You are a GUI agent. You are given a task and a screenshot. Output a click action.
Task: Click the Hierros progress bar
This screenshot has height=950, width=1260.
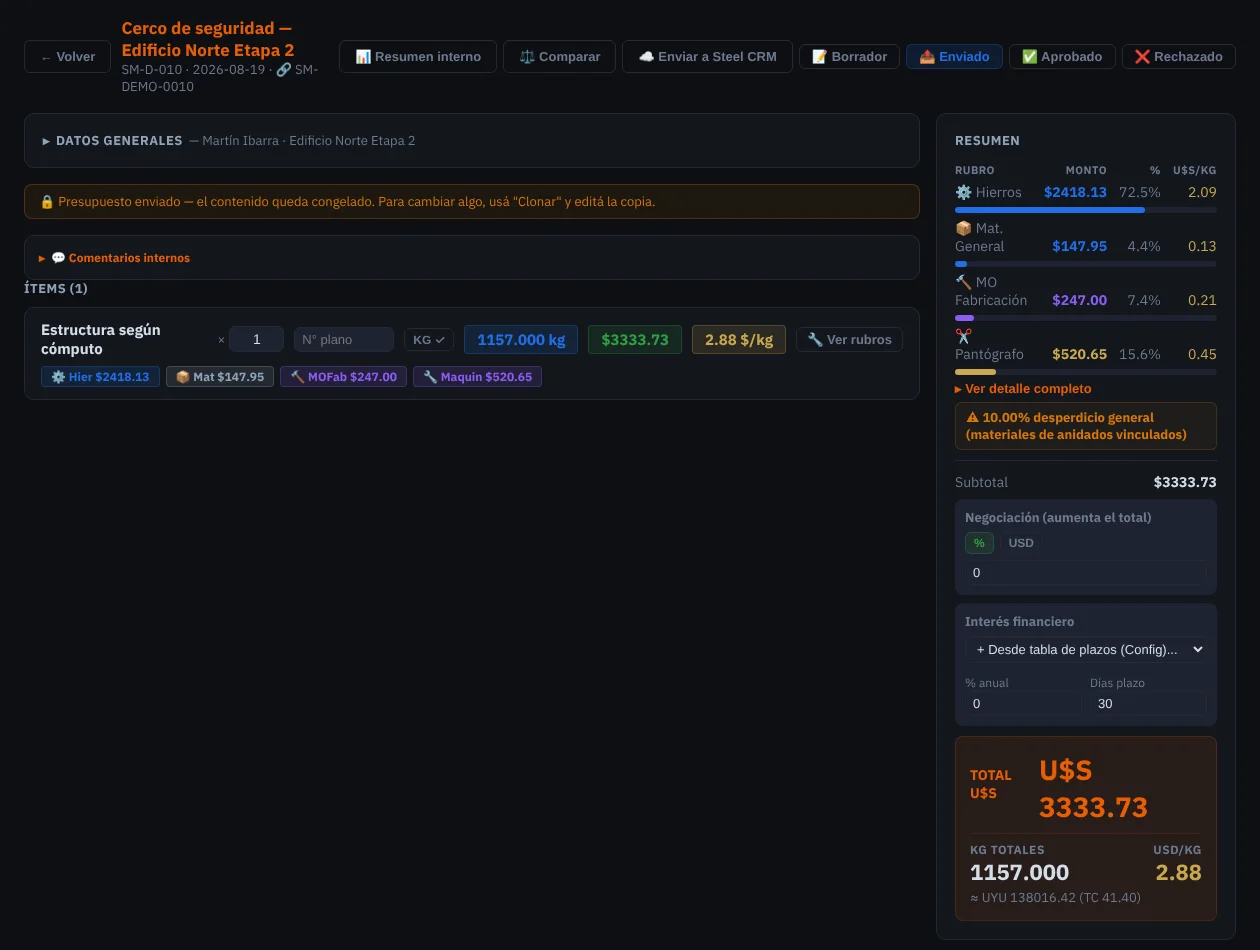coord(1086,210)
